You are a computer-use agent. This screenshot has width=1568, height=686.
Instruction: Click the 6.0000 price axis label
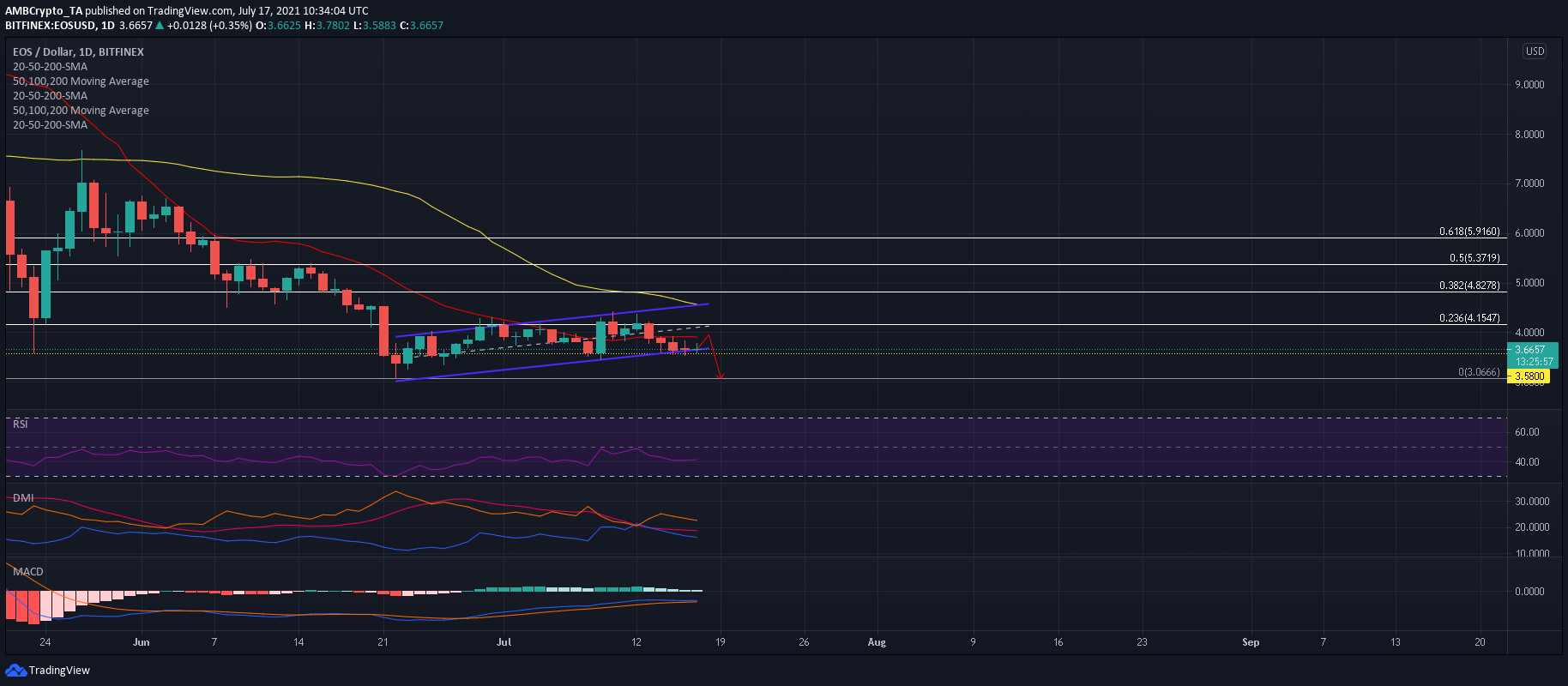1529,233
